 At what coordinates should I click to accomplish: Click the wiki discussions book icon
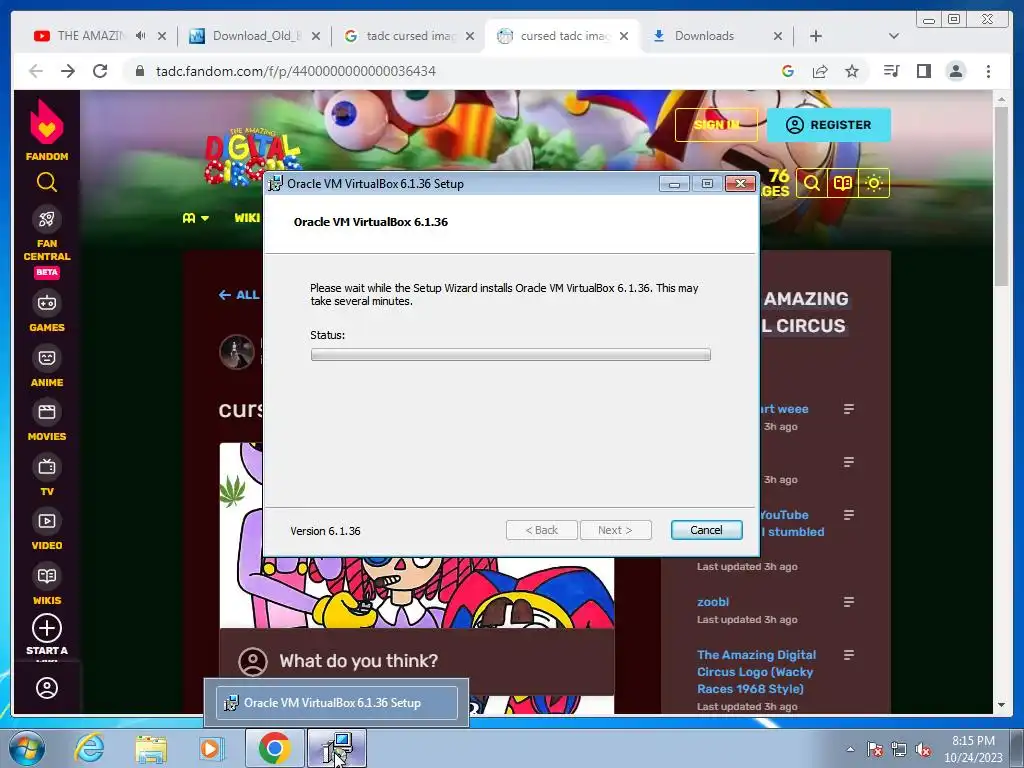842,183
